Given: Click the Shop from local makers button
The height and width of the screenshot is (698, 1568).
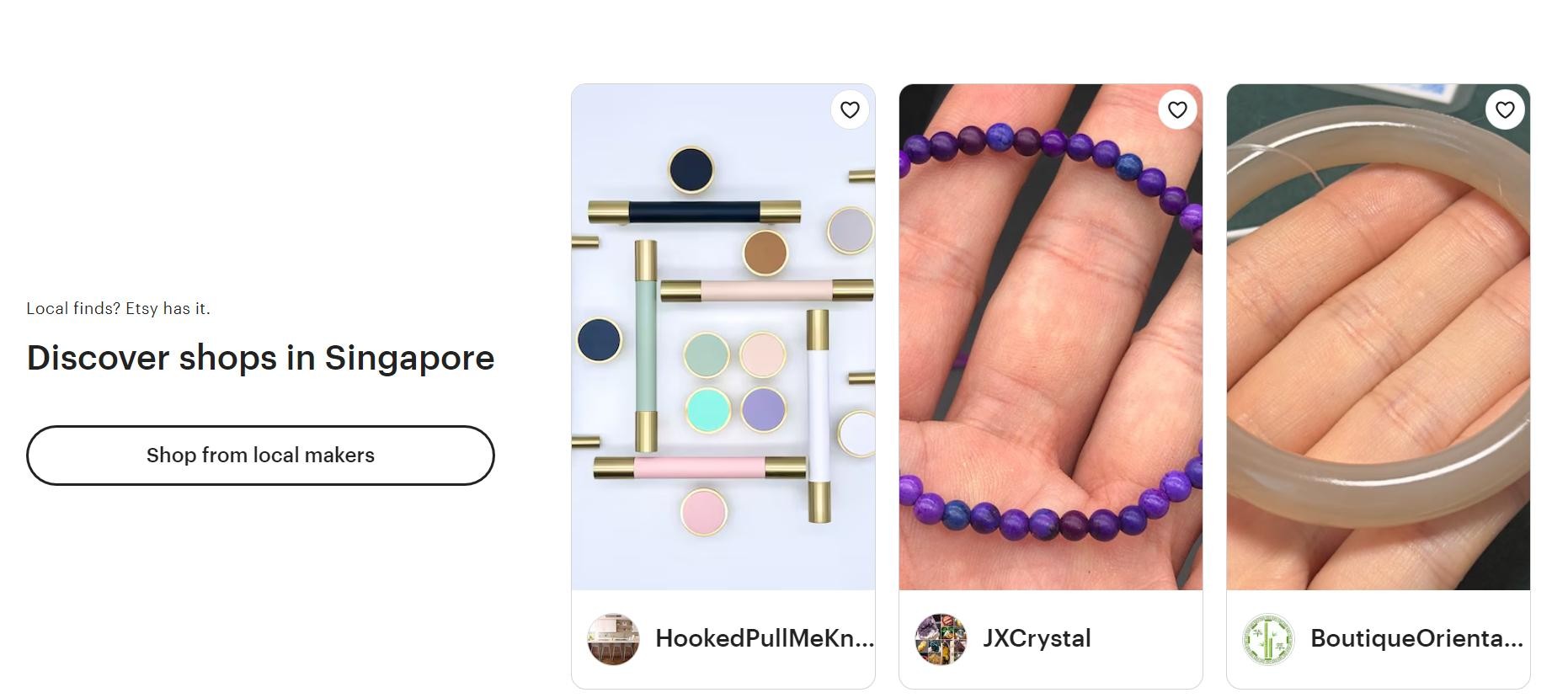Looking at the screenshot, I should click(x=260, y=456).
